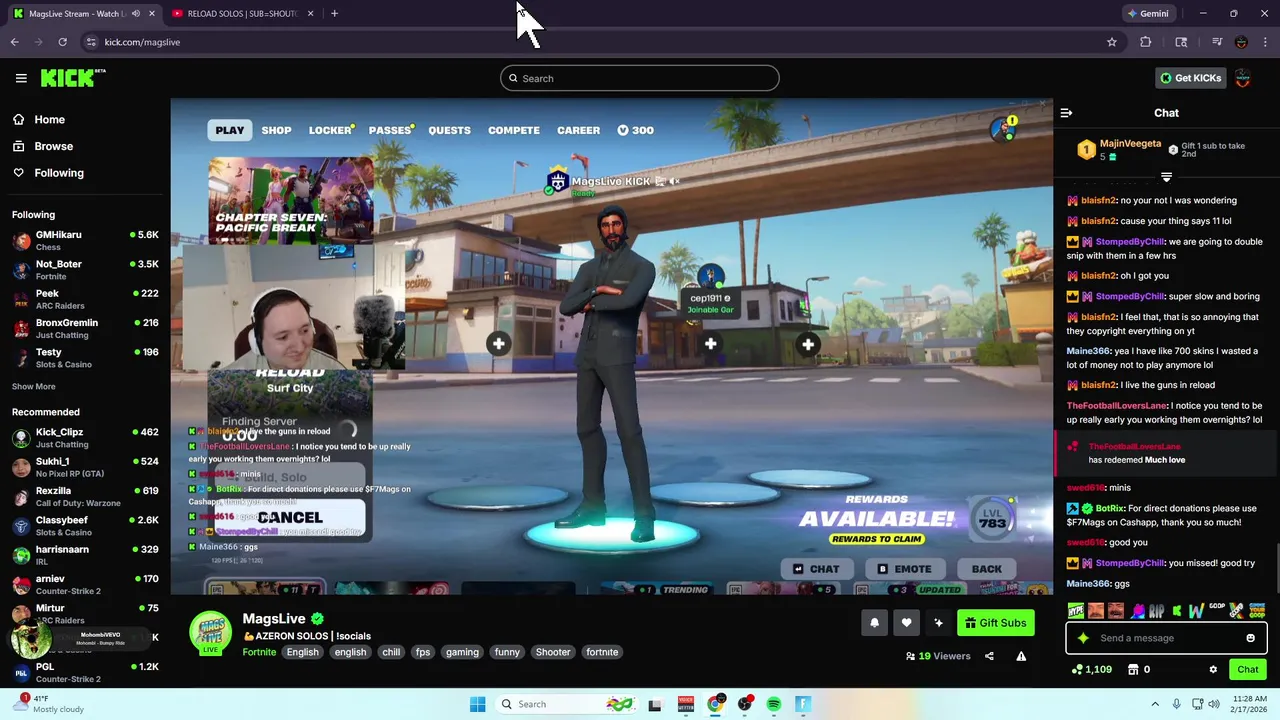Click the Get KICKs button
This screenshot has width=1280, height=720.
1190,78
